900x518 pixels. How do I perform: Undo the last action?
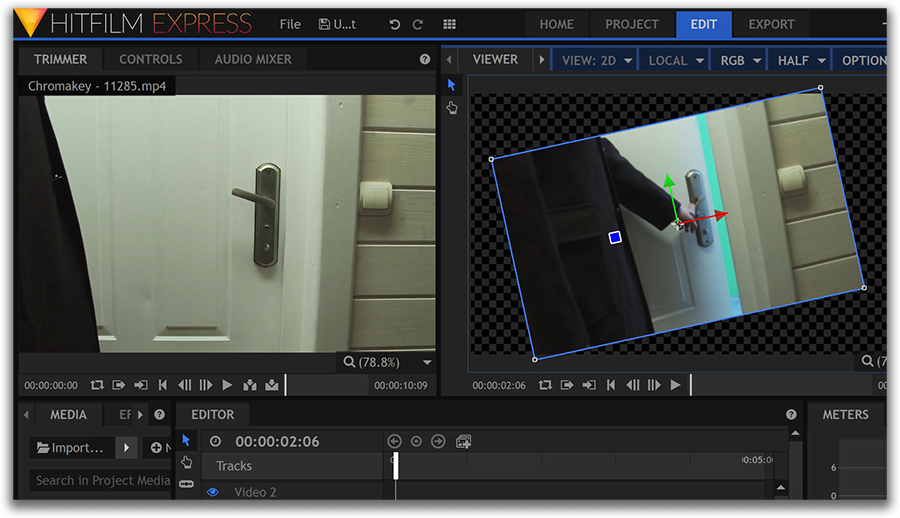tap(394, 24)
